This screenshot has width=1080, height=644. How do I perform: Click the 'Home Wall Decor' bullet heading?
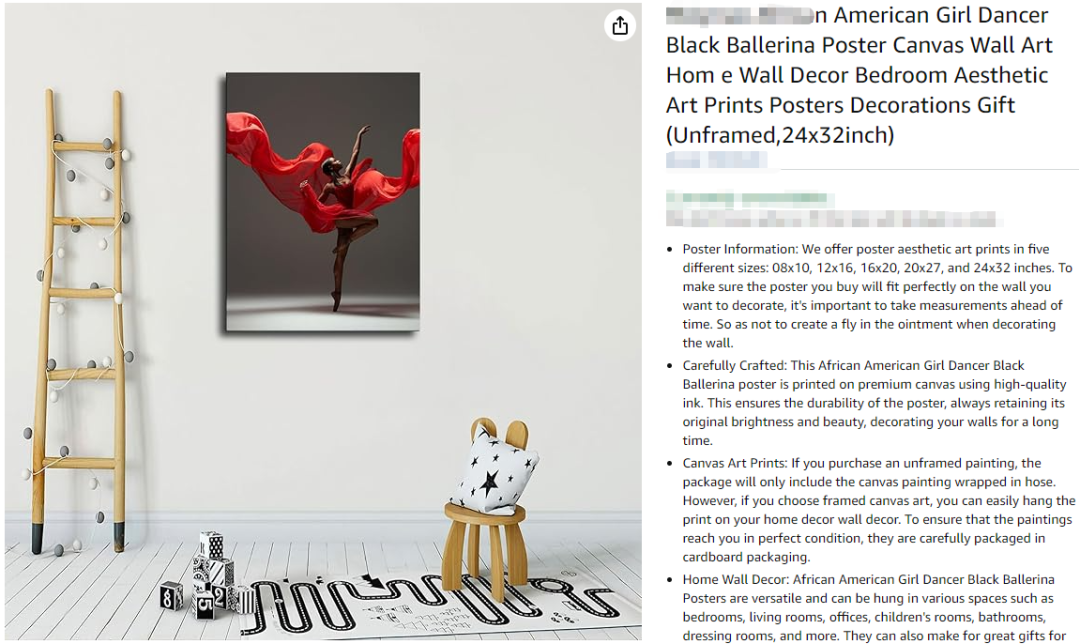[731, 579]
